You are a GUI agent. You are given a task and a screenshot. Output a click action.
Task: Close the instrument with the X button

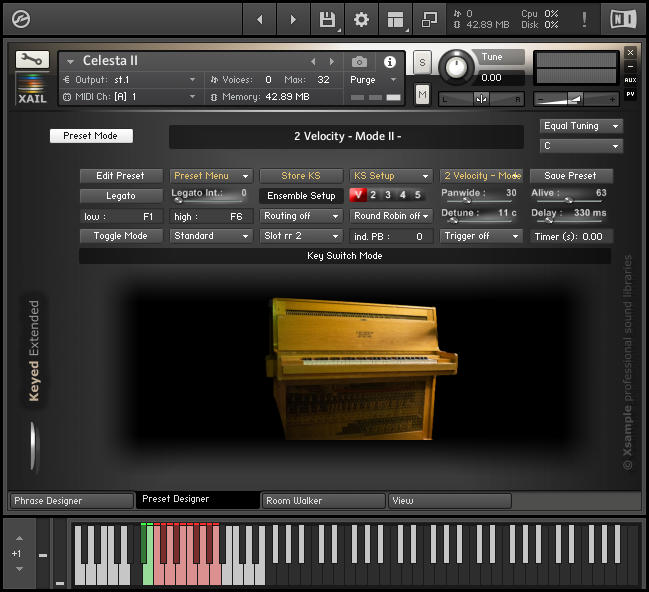click(x=630, y=52)
